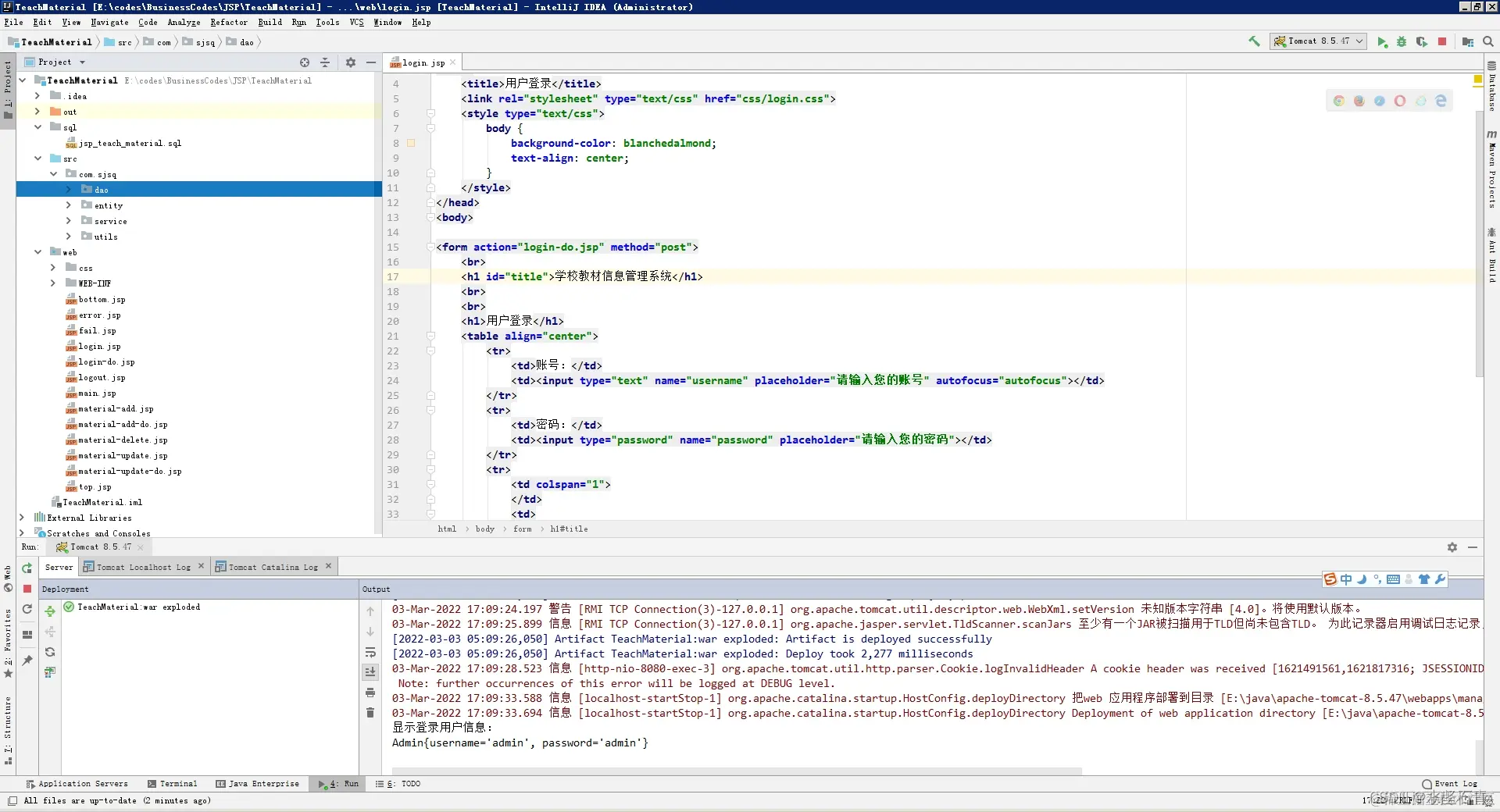Start debugging with the green bug icon
This screenshot has width=1500, height=812.
1402,41
